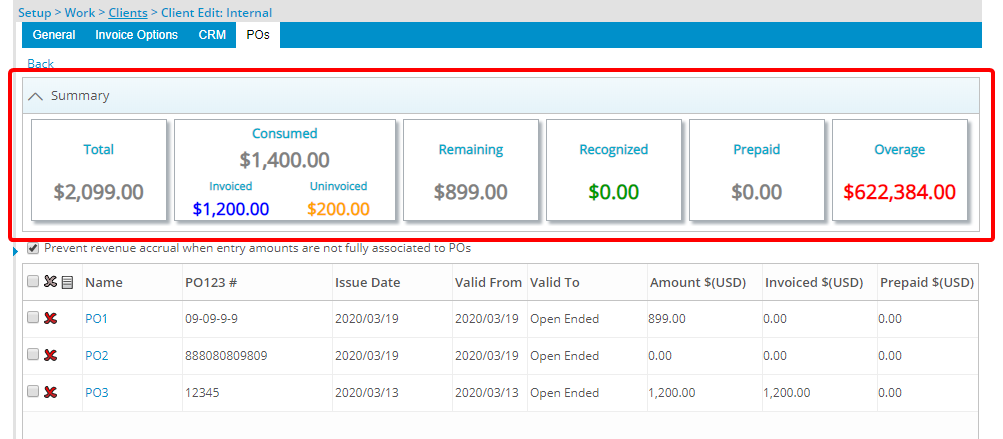This screenshot has height=439, width=1003.
Task: Click the Issue Date column header
Action: [367, 283]
